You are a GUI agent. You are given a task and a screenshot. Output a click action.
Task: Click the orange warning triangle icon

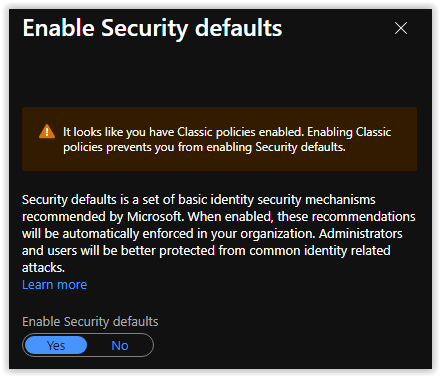[47, 131]
